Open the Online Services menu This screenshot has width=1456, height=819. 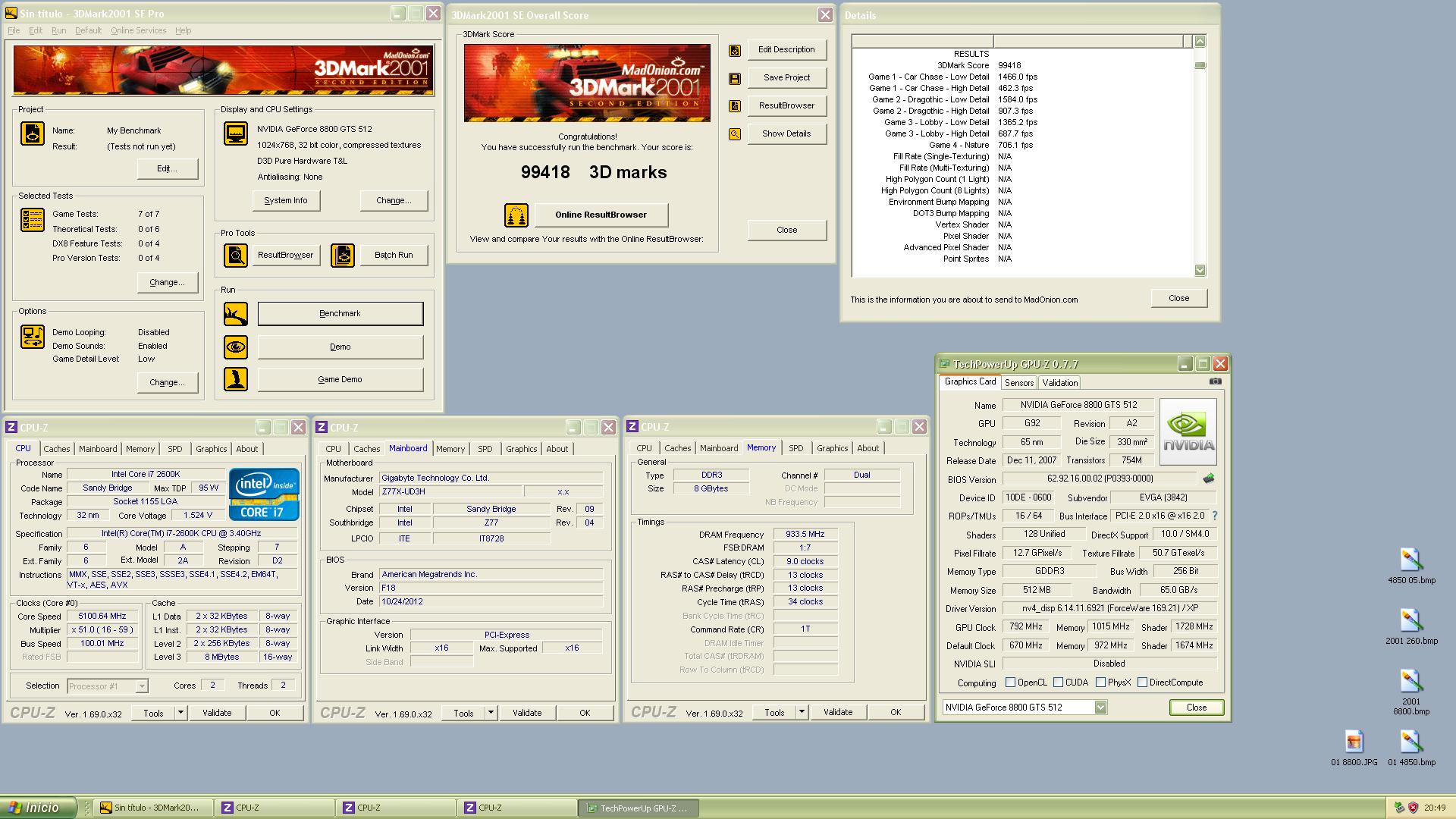click(x=138, y=30)
